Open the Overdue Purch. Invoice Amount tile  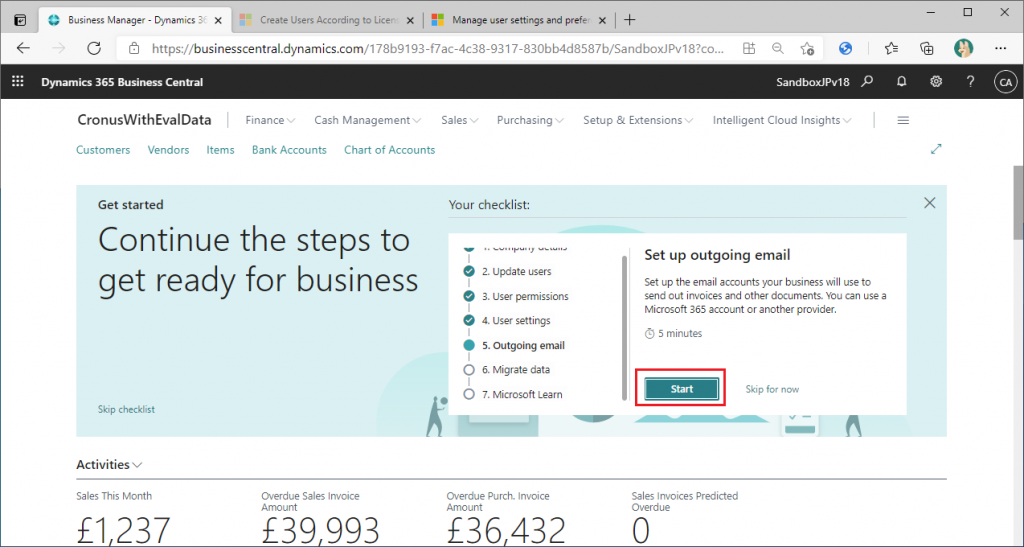pyautogui.click(x=506, y=519)
